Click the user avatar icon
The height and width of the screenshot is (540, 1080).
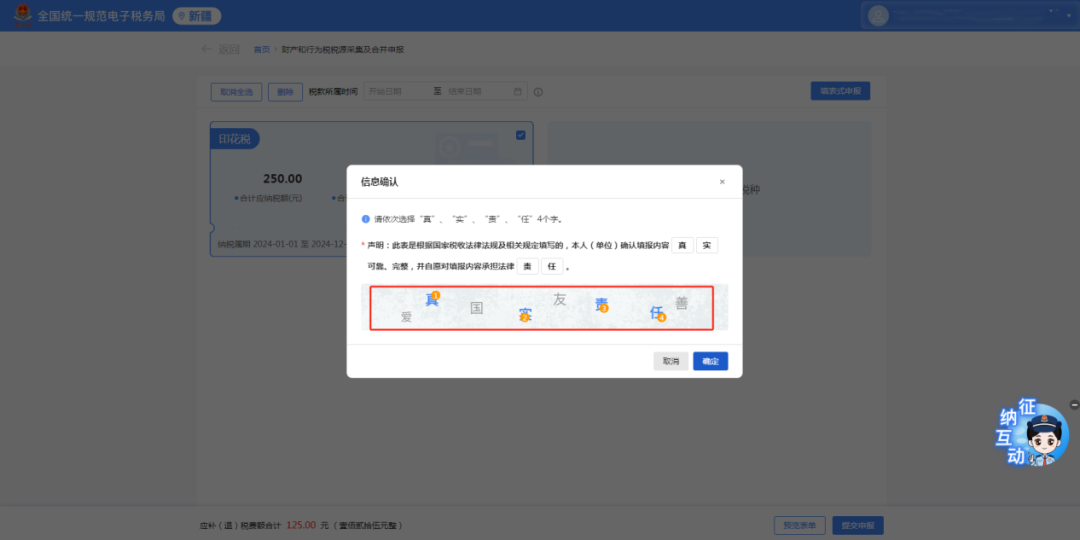click(878, 15)
